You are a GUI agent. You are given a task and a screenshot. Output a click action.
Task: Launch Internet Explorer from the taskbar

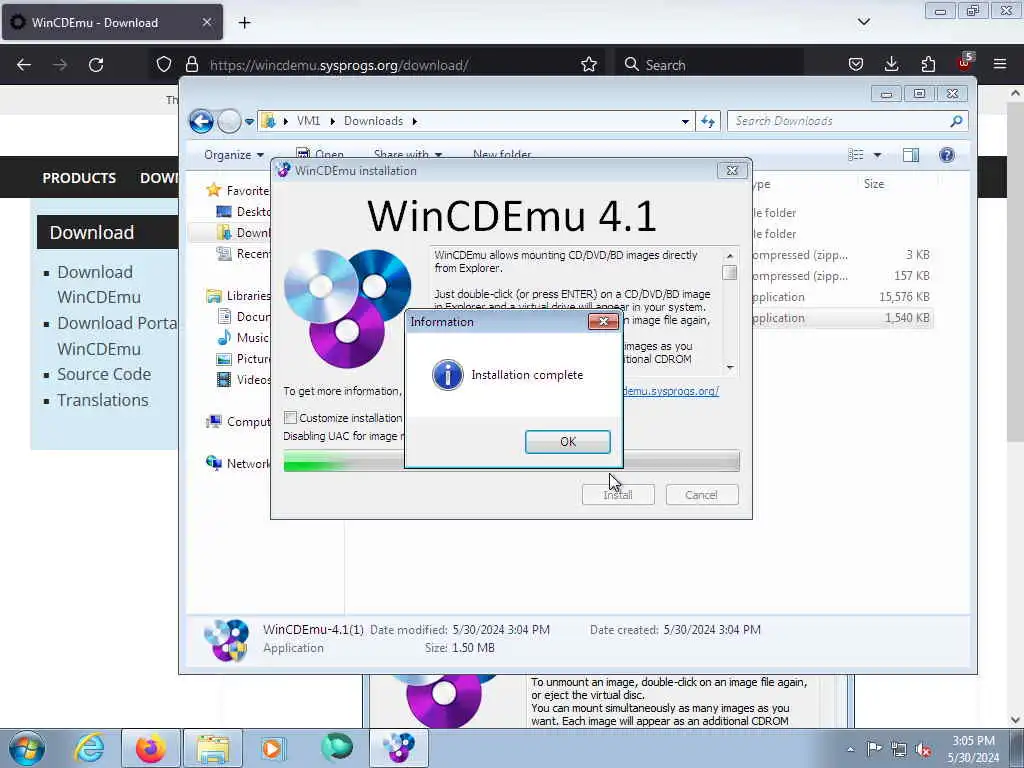point(89,748)
